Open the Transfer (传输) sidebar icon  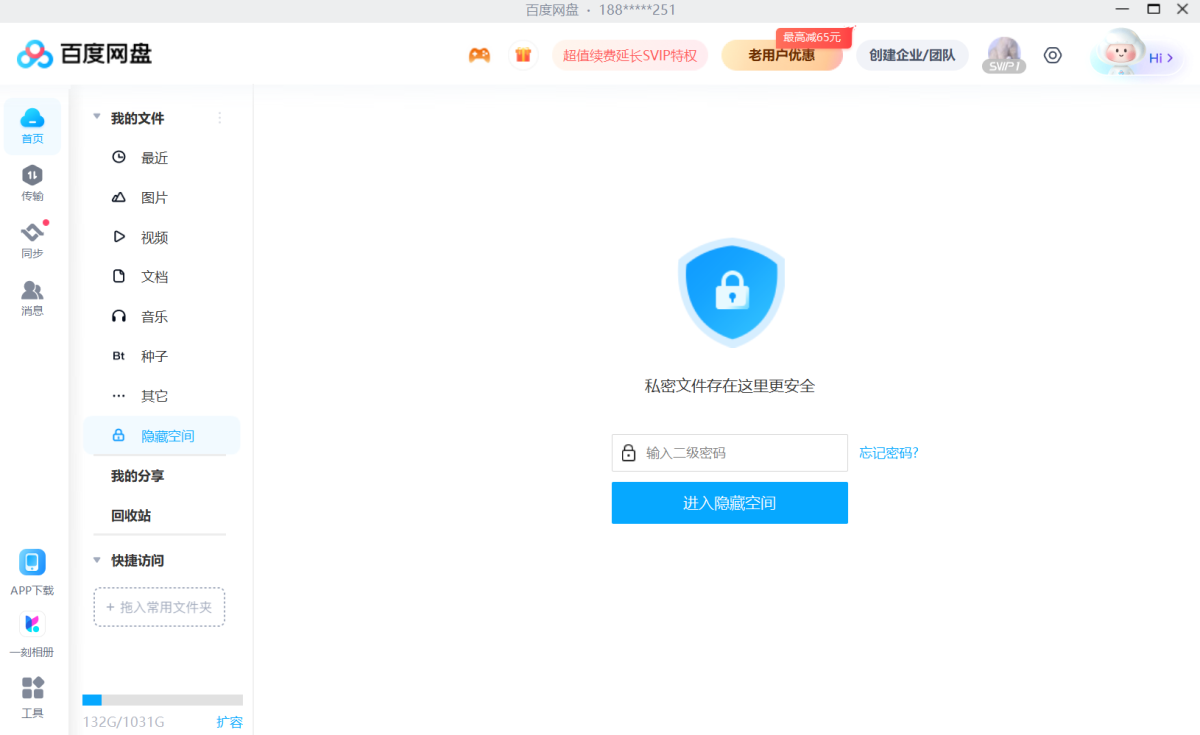pyautogui.click(x=32, y=182)
